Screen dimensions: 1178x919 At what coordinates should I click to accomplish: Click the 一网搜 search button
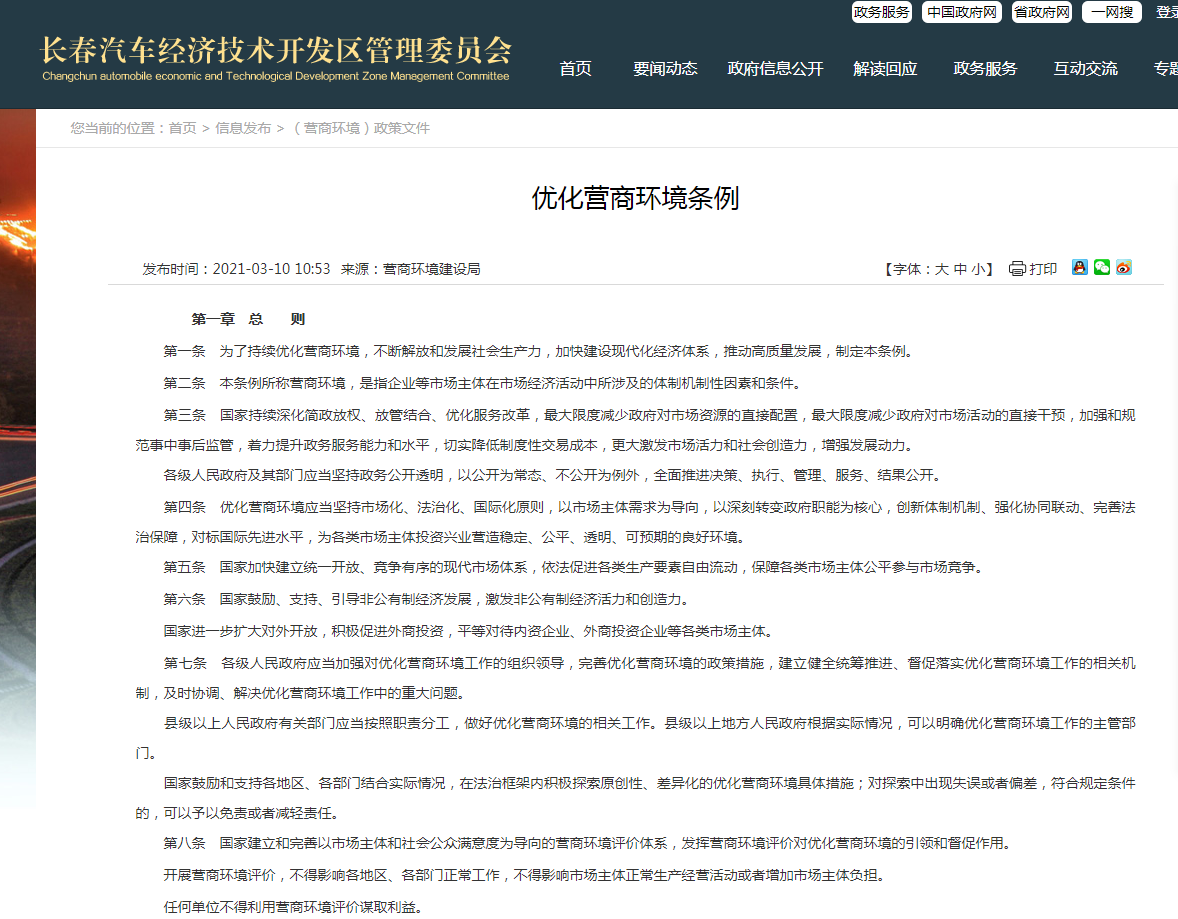point(1111,12)
